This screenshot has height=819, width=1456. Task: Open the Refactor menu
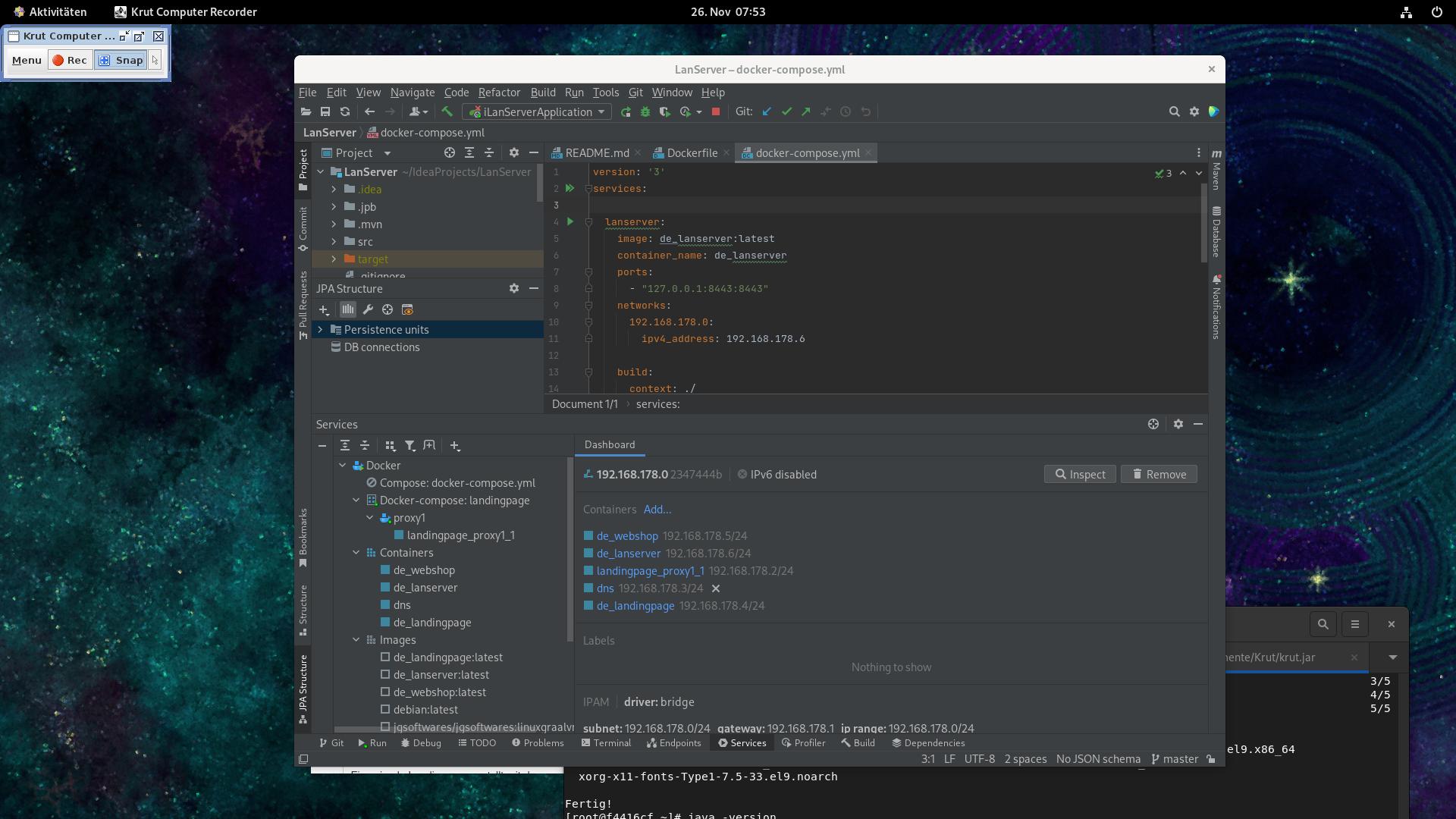click(498, 93)
